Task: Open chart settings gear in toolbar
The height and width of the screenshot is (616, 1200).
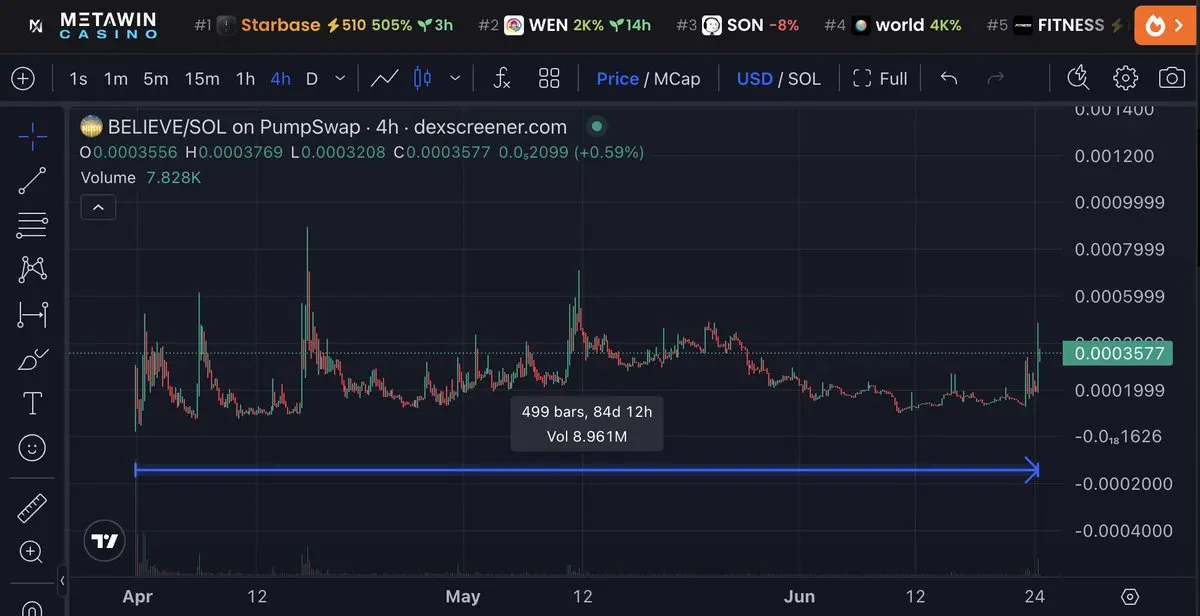Action: pos(1126,78)
